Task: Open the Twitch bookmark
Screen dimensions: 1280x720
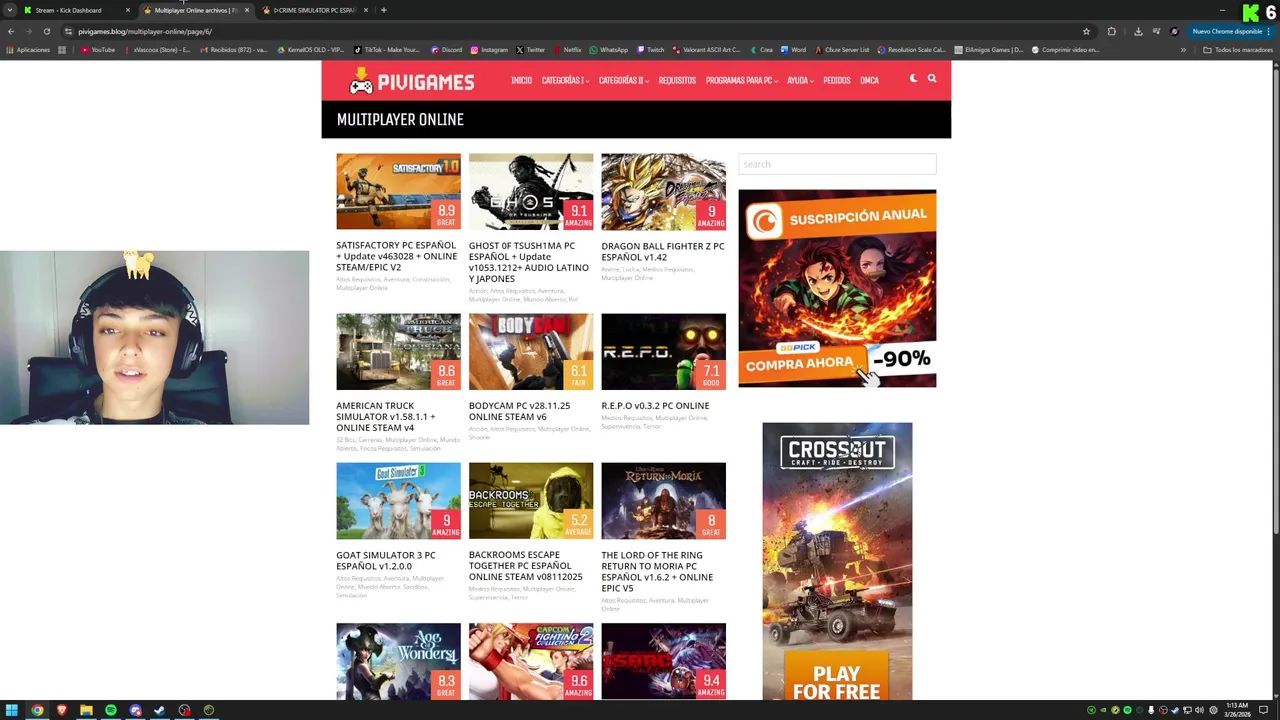Action: point(650,49)
